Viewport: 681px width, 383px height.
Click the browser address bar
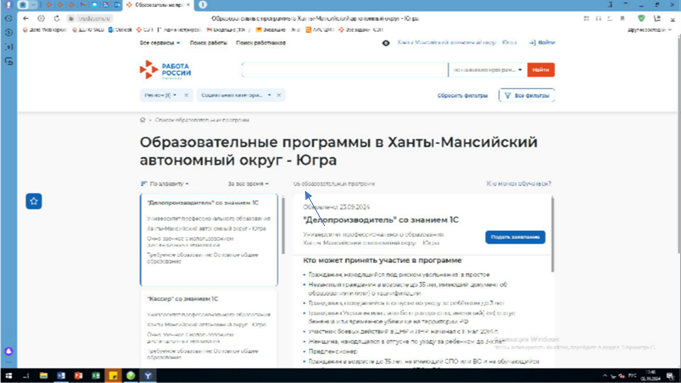315,19
